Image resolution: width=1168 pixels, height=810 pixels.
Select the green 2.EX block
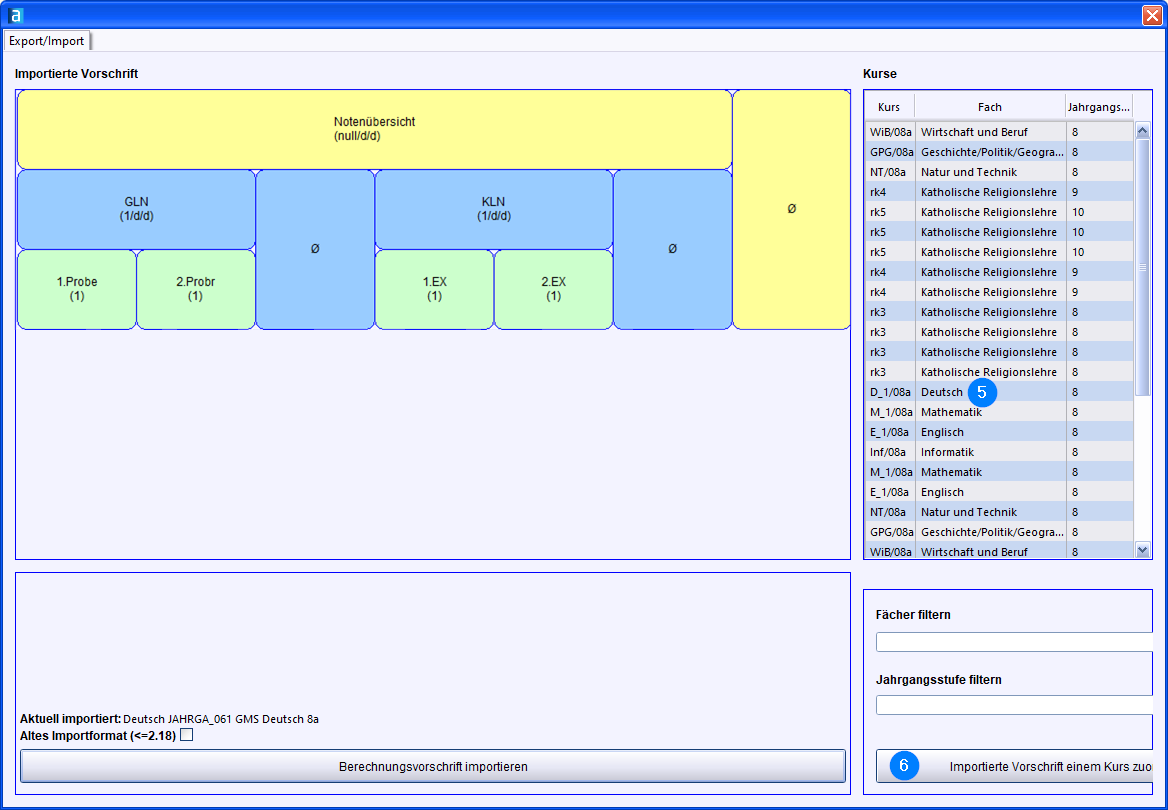[553, 289]
